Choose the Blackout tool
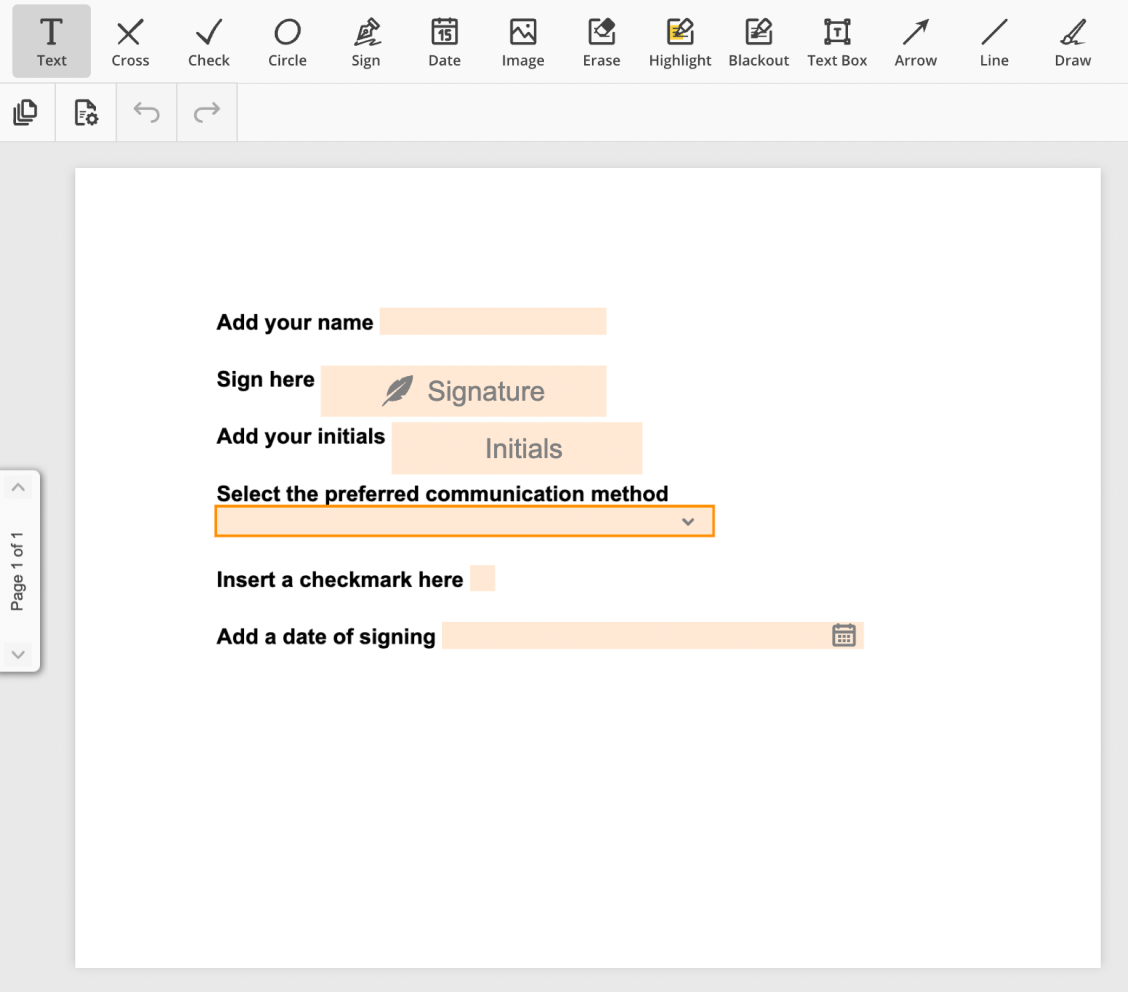1128x992 pixels. click(758, 40)
